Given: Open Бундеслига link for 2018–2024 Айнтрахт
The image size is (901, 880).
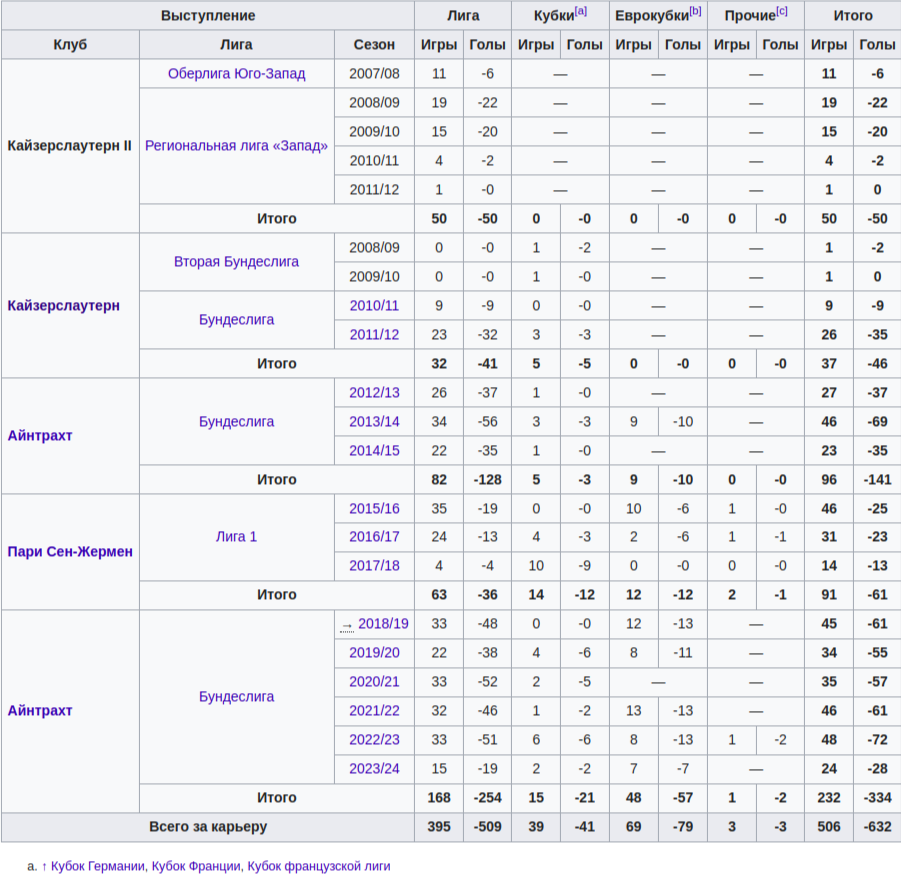Looking at the screenshot, I should pyautogui.click(x=236, y=697).
